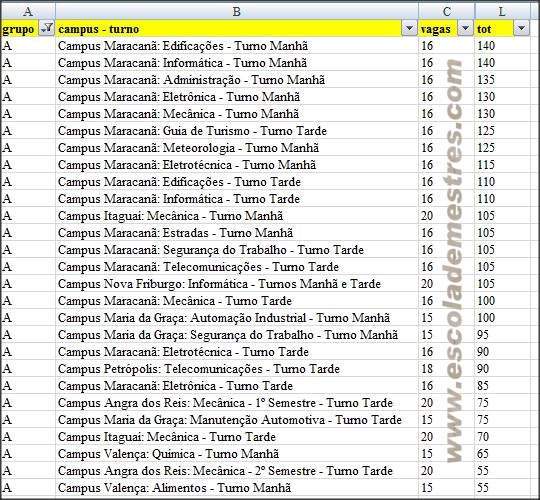Select cell 'Campus Maracanã: Guia de Turismo - Turno Tarde'
The width and height of the screenshot is (540, 500).
[x=237, y=131]
